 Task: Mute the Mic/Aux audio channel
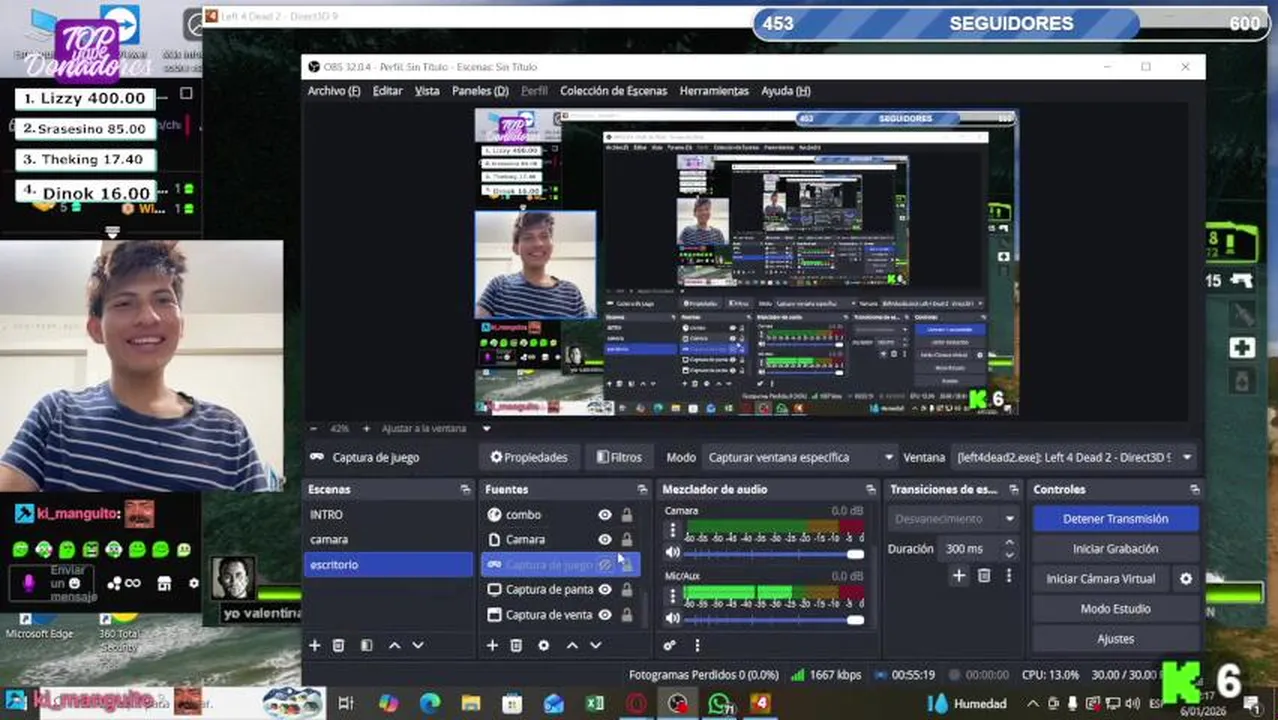pyautogui.click(x=673, y=619)
